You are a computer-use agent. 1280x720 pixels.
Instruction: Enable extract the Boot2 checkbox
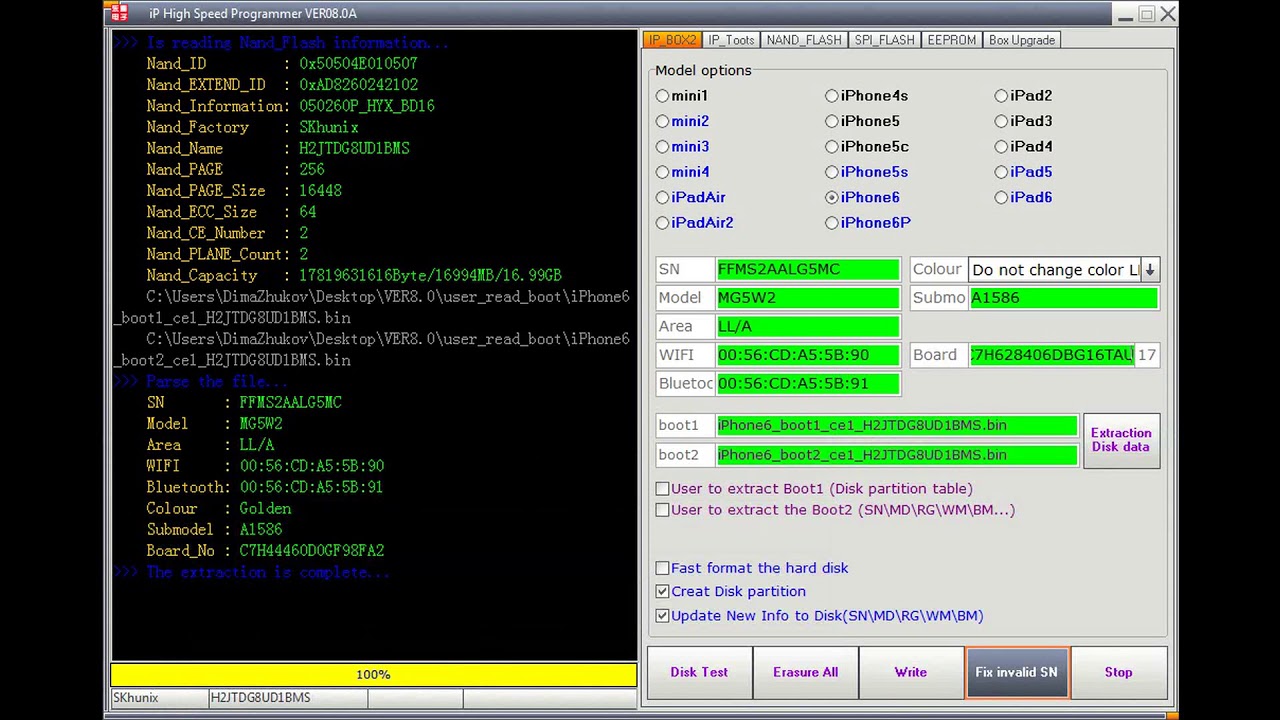coord(662,510)
